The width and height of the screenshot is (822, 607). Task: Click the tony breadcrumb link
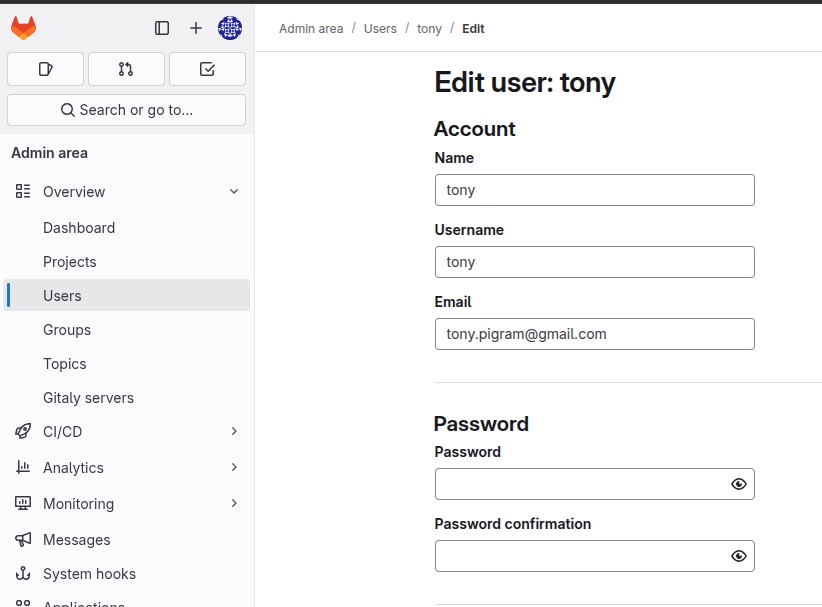[429, 29]
